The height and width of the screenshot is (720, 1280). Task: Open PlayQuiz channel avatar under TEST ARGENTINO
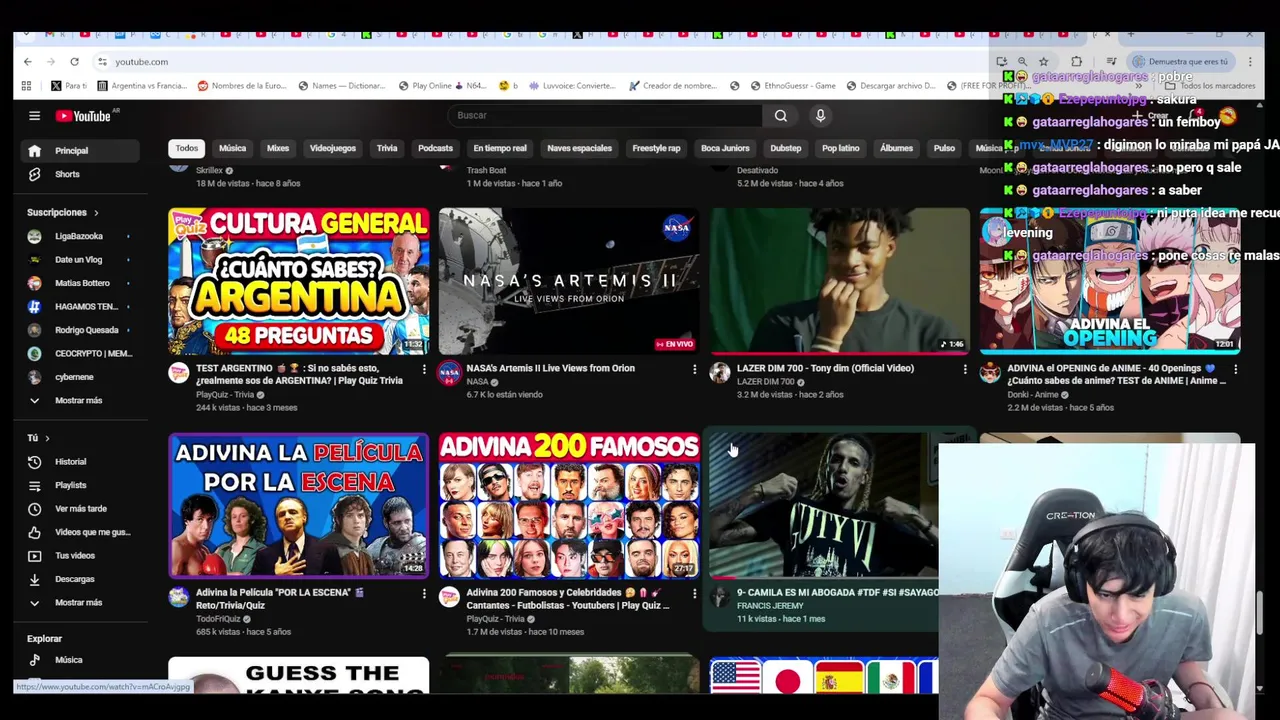tap(179, 373)
